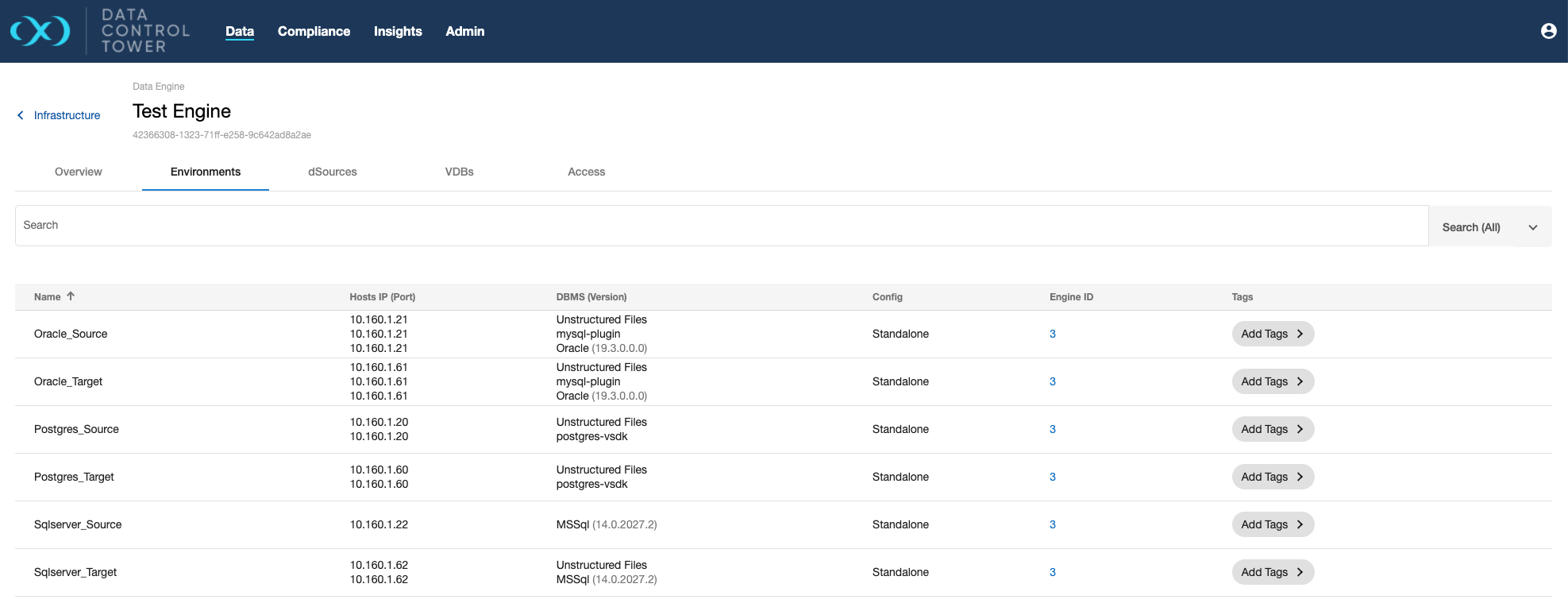Go back to Infrastructure page
The width and height of the screenshot is (1568, 607).
[67, 115]
